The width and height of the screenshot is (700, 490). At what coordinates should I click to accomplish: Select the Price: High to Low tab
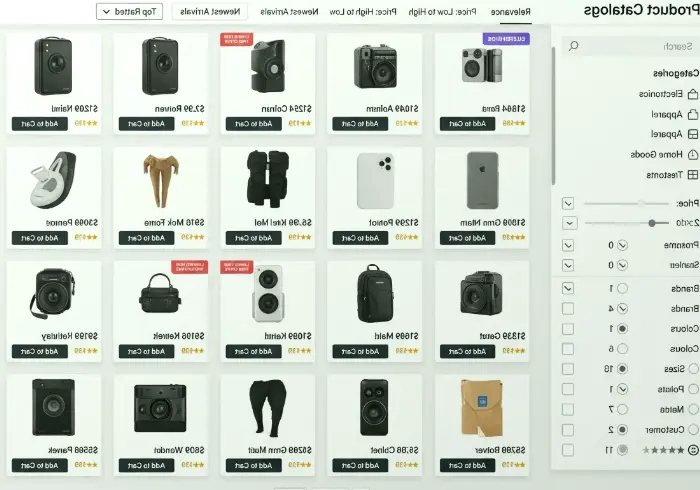362,12
